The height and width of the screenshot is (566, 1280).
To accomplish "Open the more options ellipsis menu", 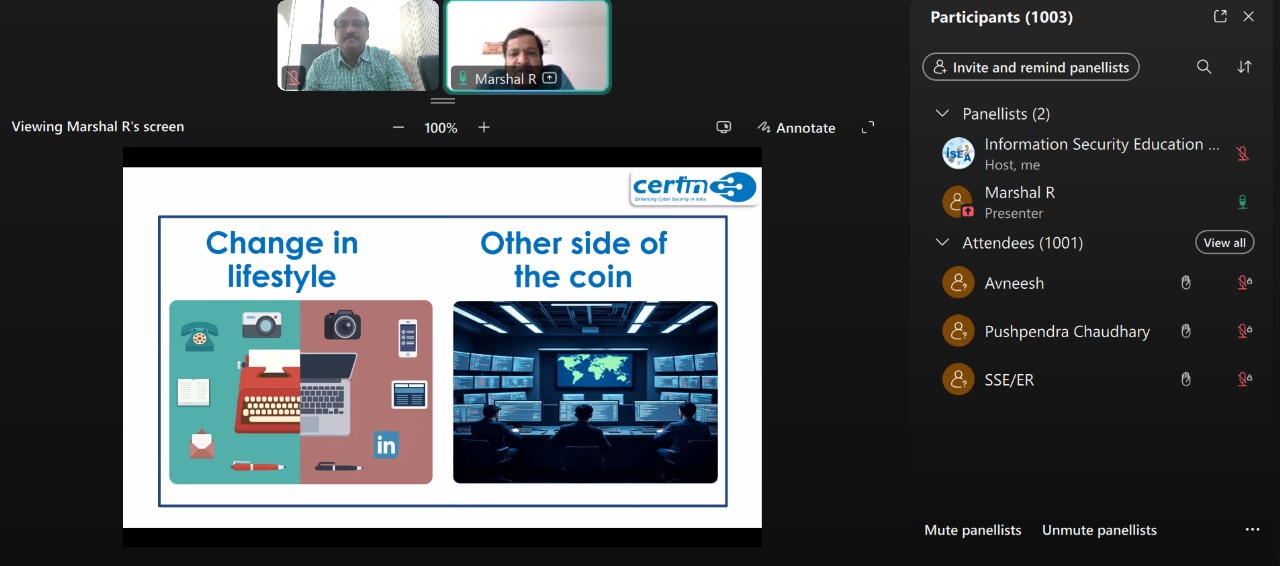I will (x=1252, y=530).
